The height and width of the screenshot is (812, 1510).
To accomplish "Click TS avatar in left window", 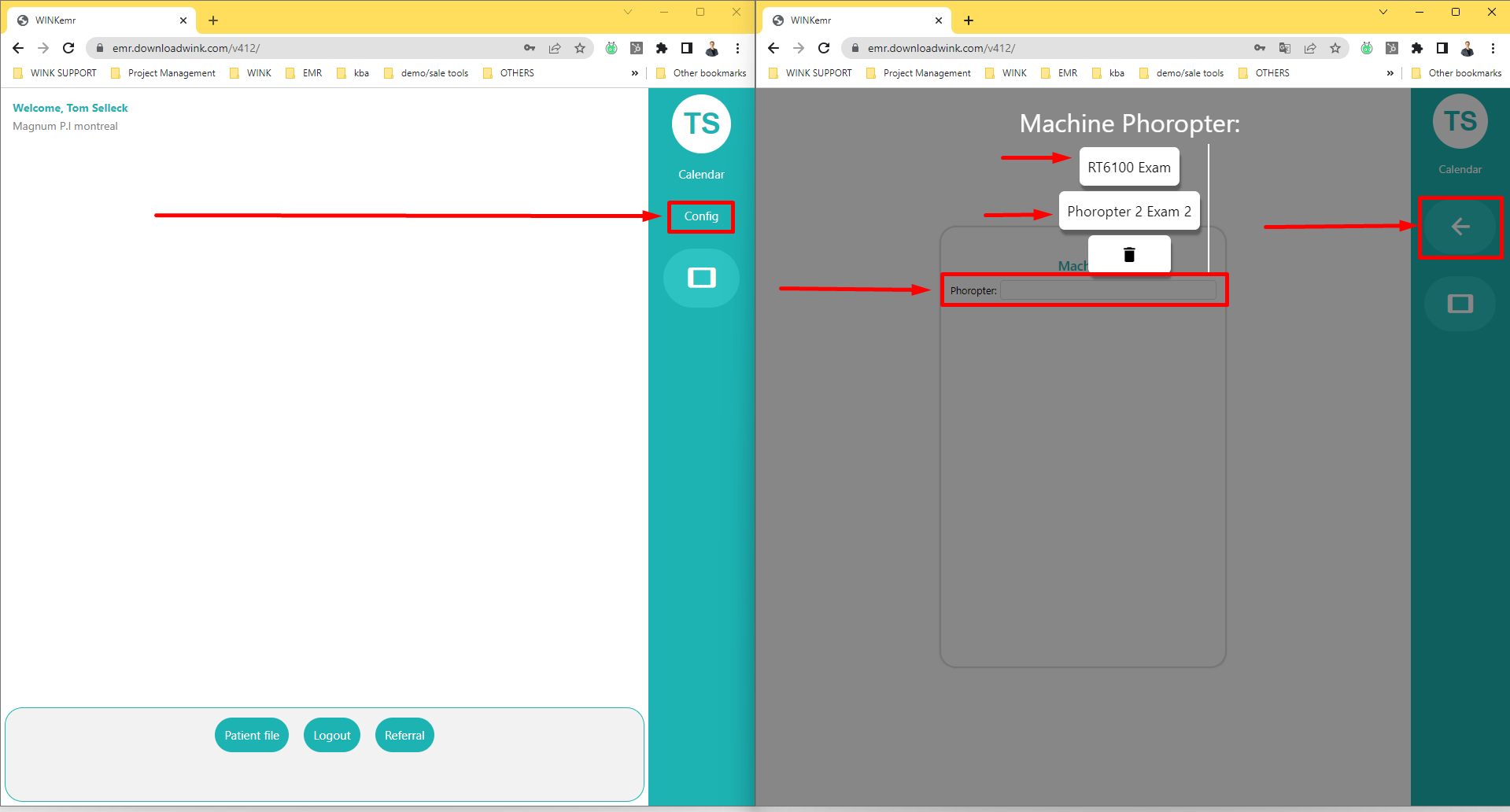I will [701, 124].
